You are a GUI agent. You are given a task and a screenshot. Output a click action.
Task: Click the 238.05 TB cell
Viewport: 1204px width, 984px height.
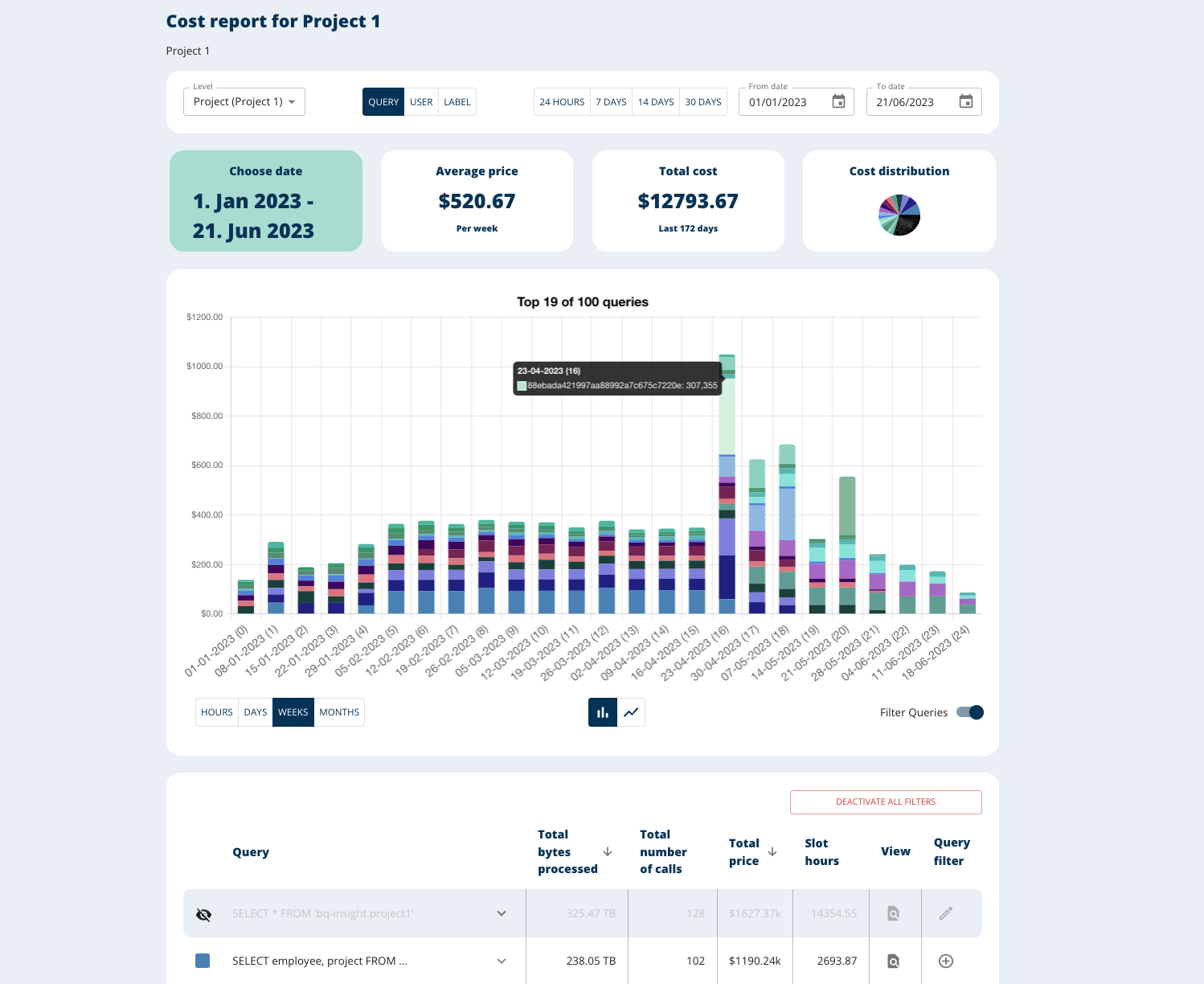tap(591, 961)
